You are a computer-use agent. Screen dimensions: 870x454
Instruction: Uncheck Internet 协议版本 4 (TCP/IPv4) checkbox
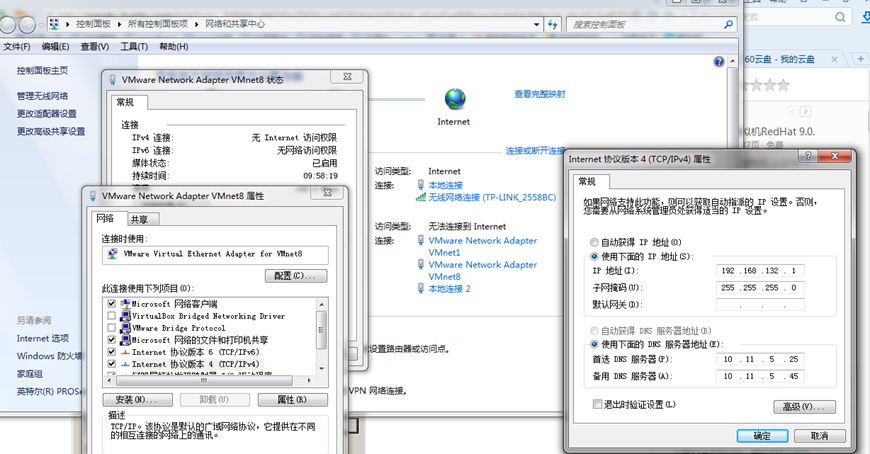pyautogui.click(x=112, y=364)
